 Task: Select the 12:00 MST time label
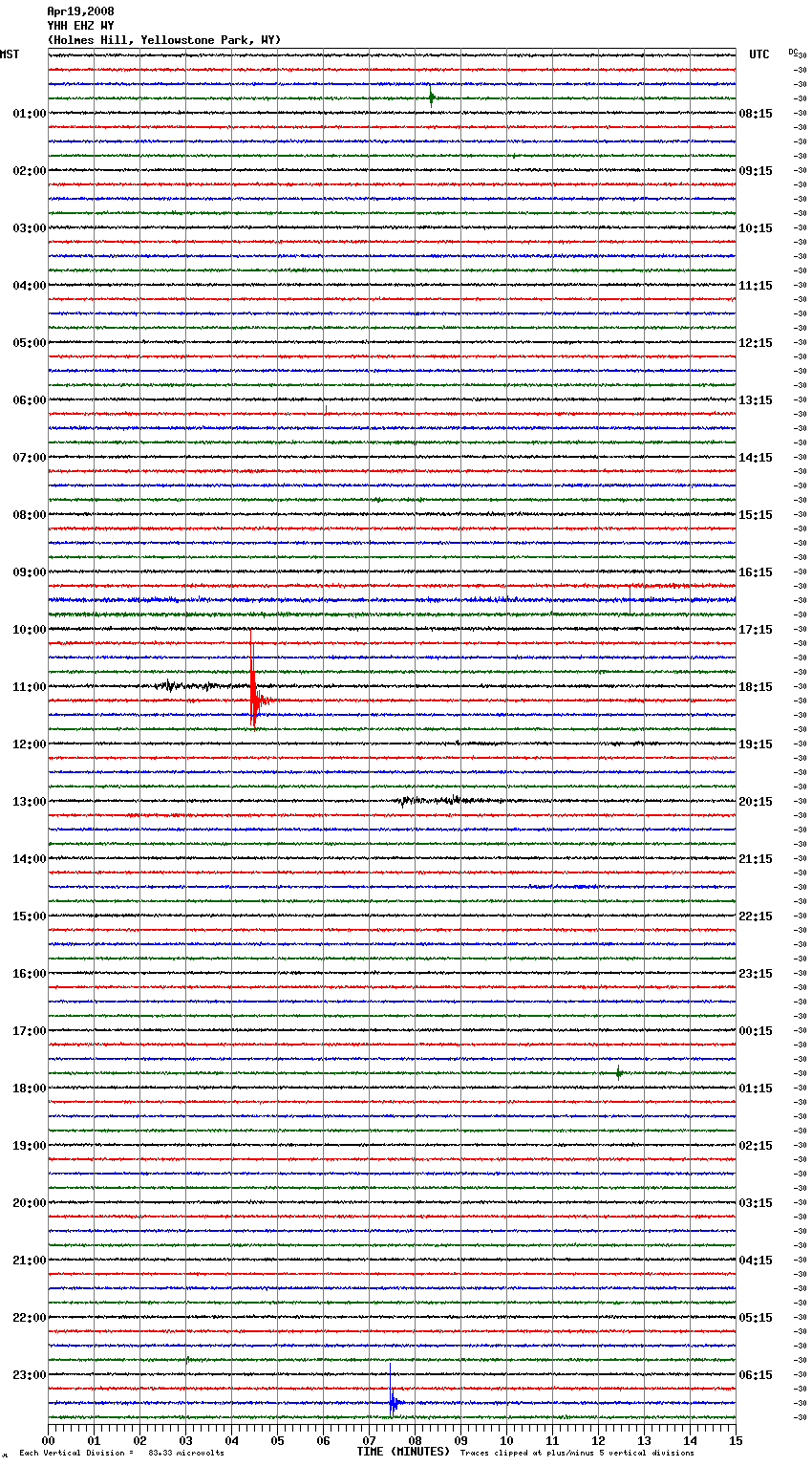click(30, 744)
